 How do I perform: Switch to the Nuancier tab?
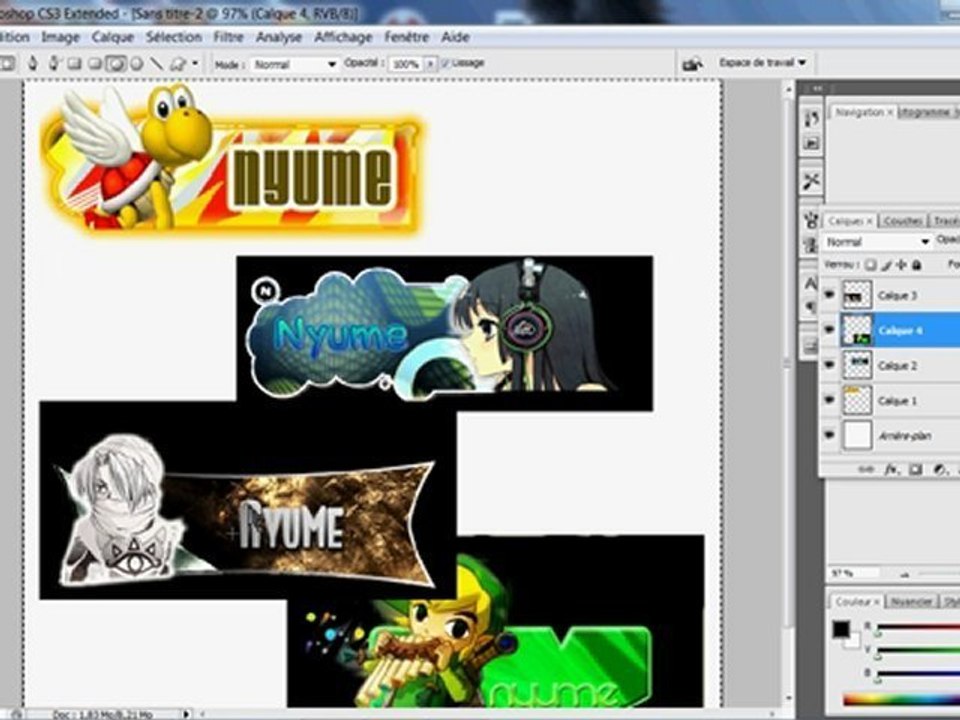pos(911,602)
